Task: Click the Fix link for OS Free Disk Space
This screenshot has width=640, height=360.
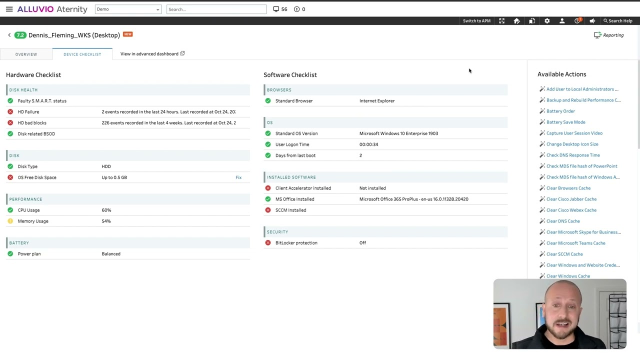Action: tap(238, 178)
